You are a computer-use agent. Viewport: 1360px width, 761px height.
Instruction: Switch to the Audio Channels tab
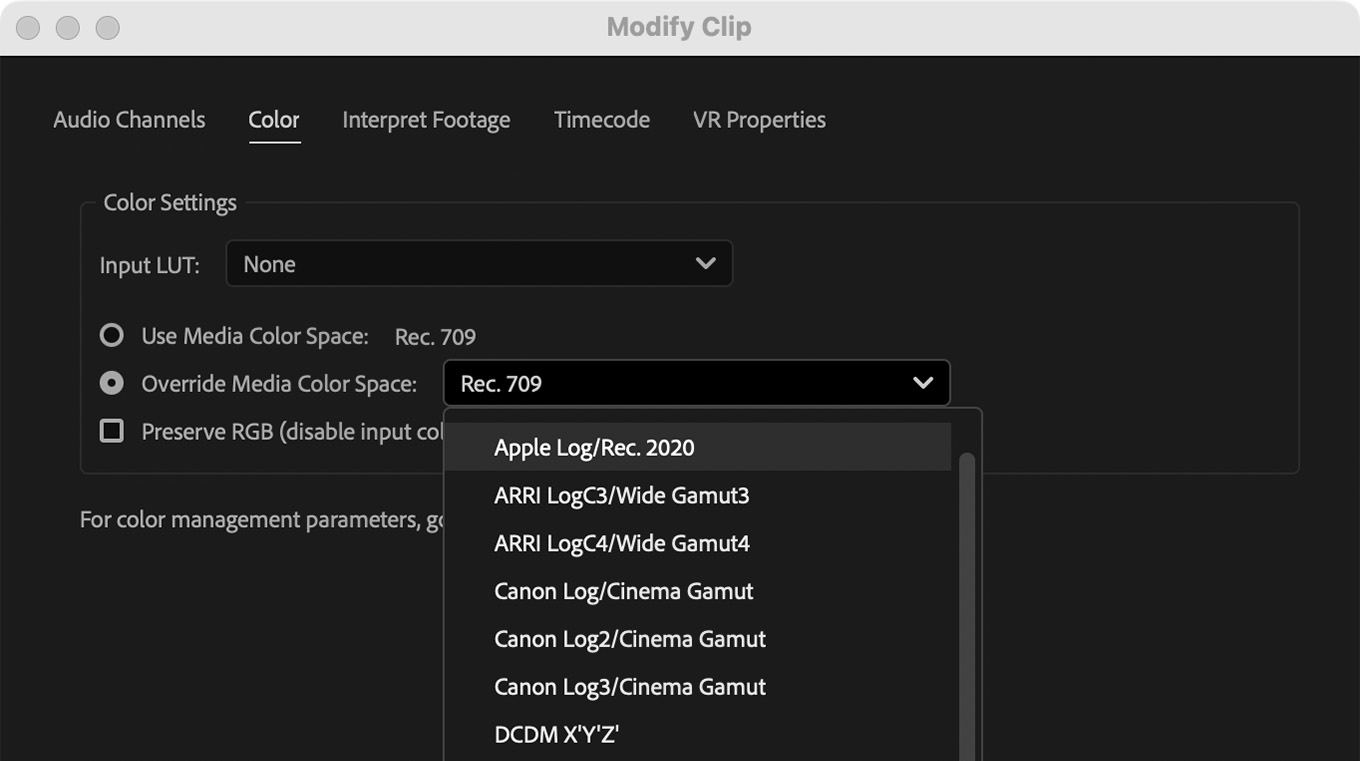tap(129, 120)
